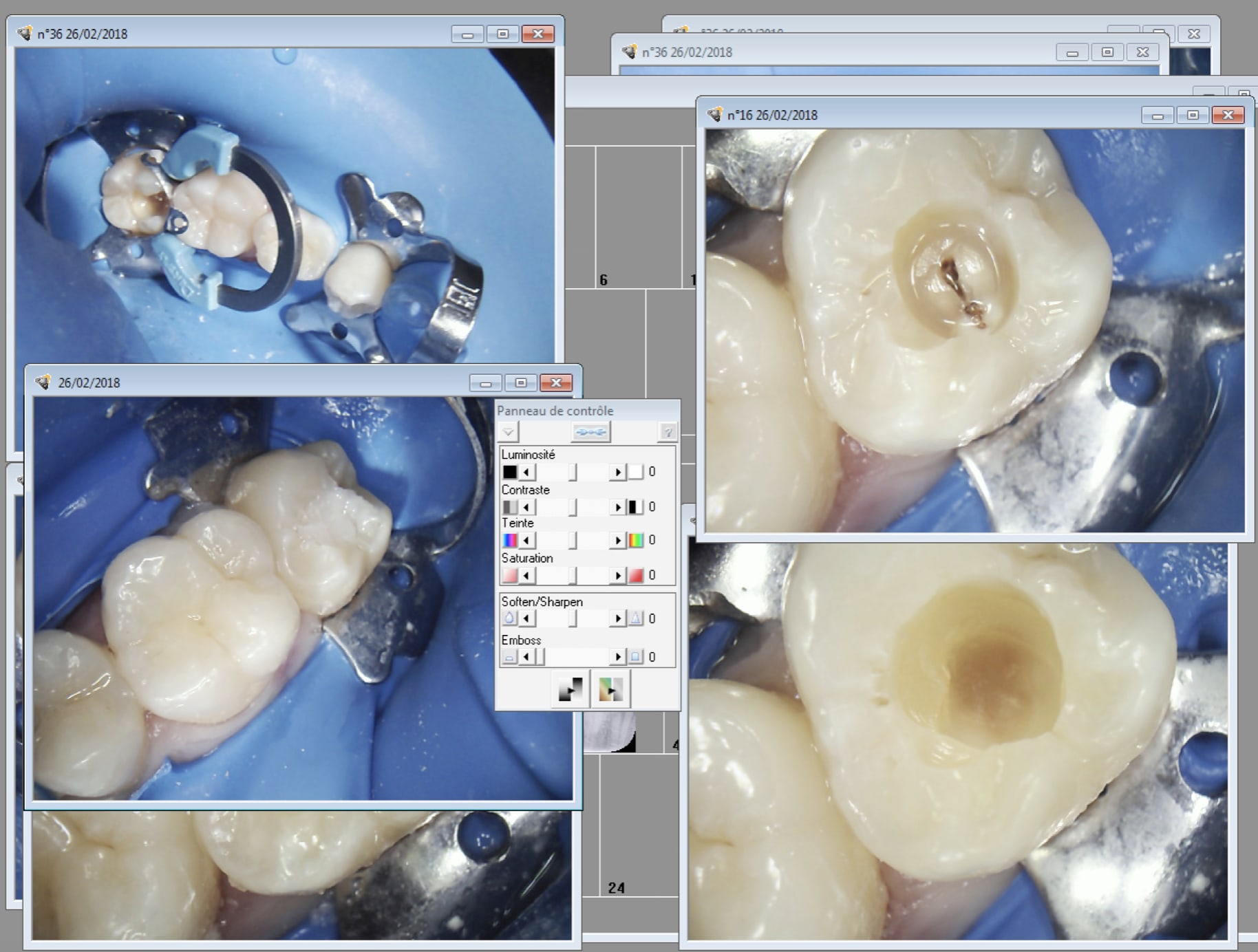The image size is (1258, 952).
Task: Click the black minimum Luminosité swatch
Action: coord(509,472)
